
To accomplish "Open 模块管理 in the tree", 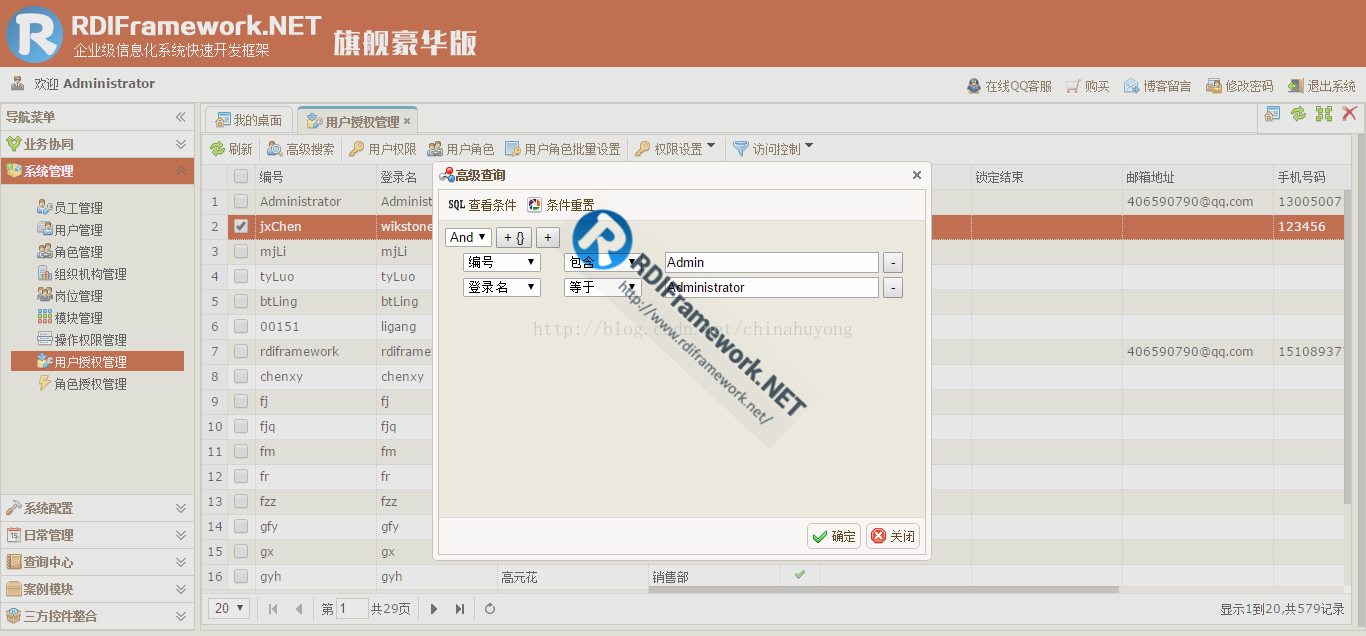I will [78, 318].
